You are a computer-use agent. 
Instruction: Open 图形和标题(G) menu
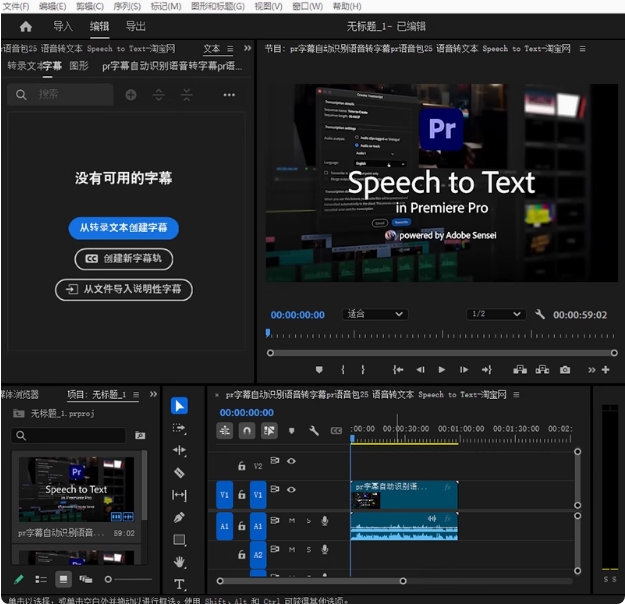pos(218,6)
